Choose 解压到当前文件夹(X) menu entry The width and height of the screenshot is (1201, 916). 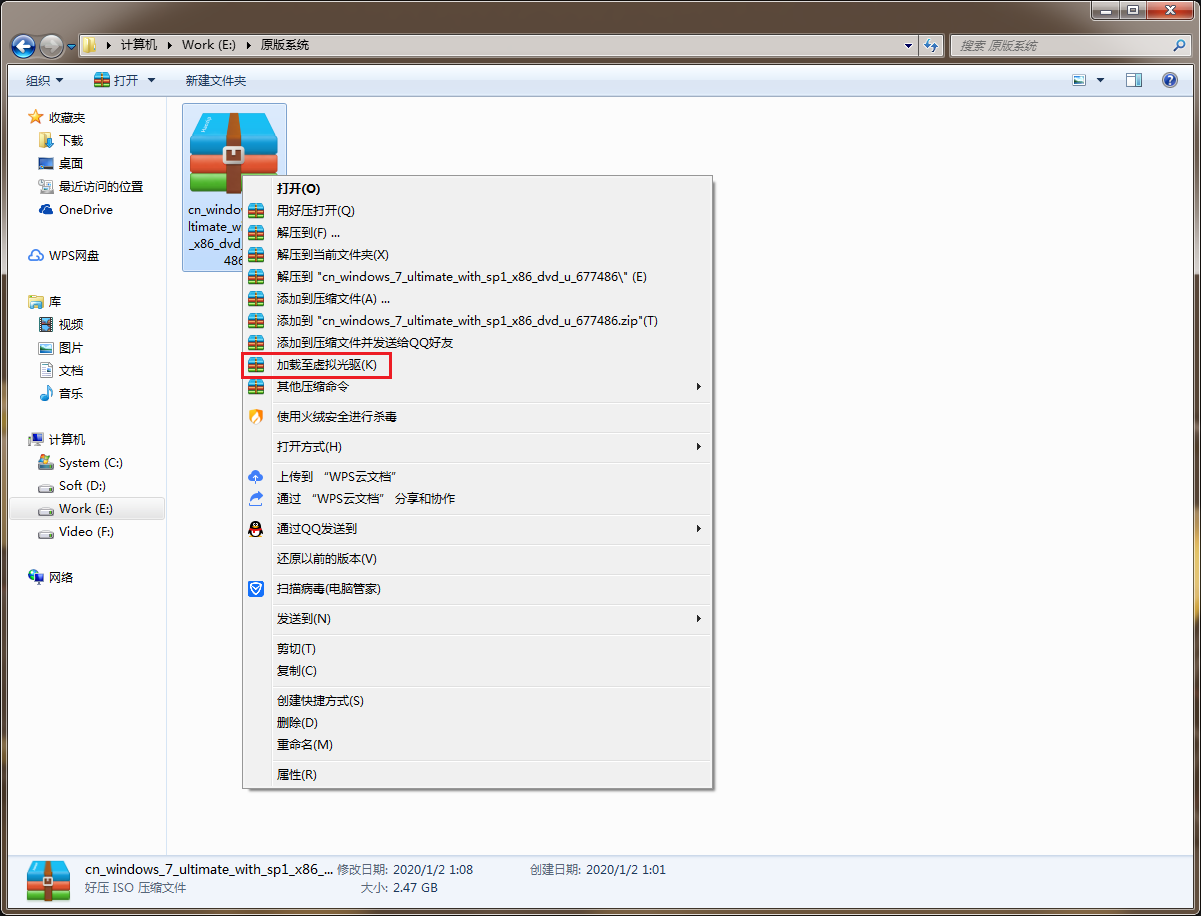(x=478, y=254)
